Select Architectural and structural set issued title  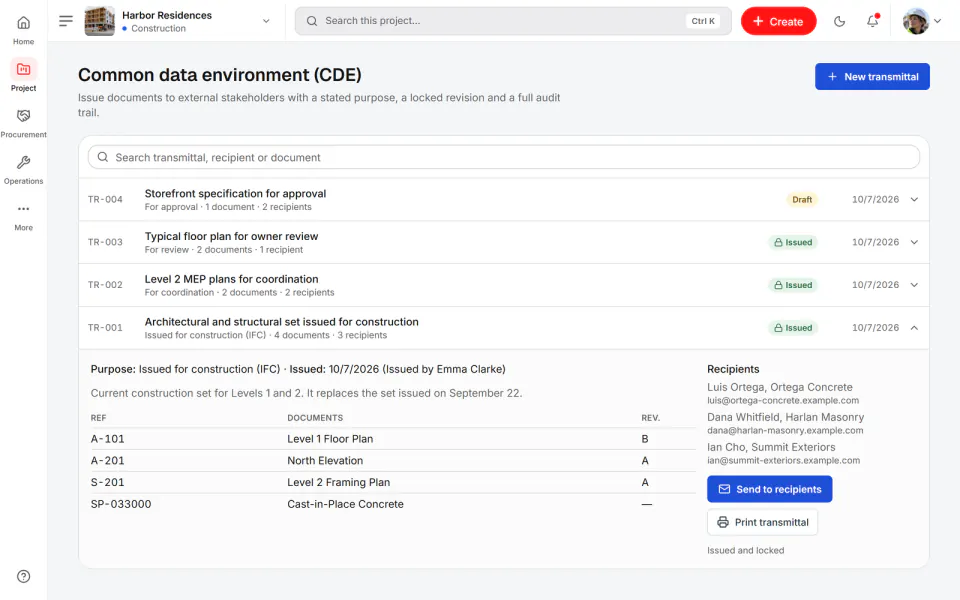(282, 322)
